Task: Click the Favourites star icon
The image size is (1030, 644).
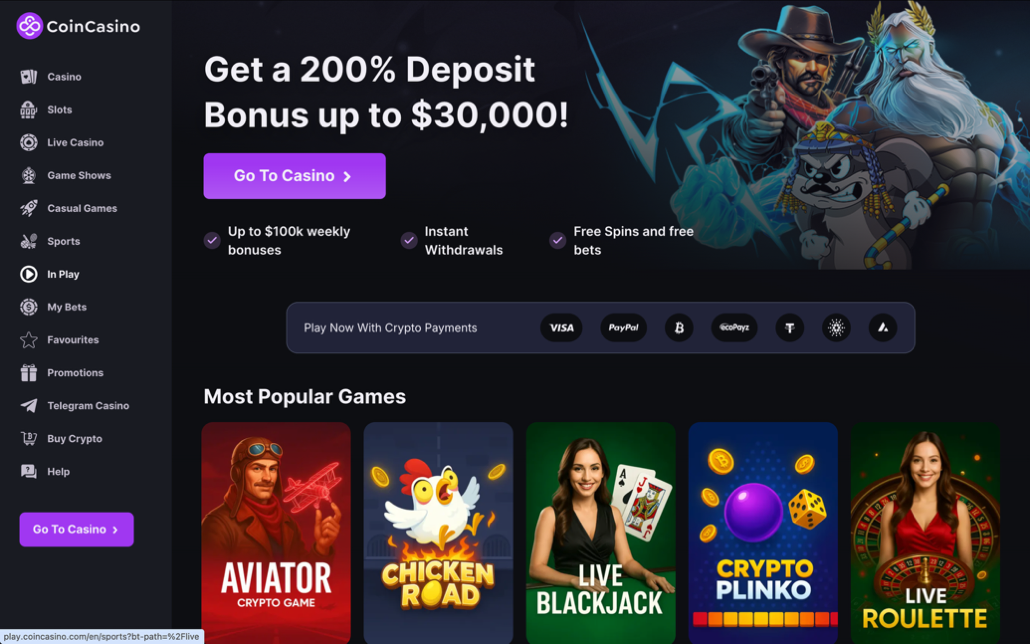Action: [28, 340]
